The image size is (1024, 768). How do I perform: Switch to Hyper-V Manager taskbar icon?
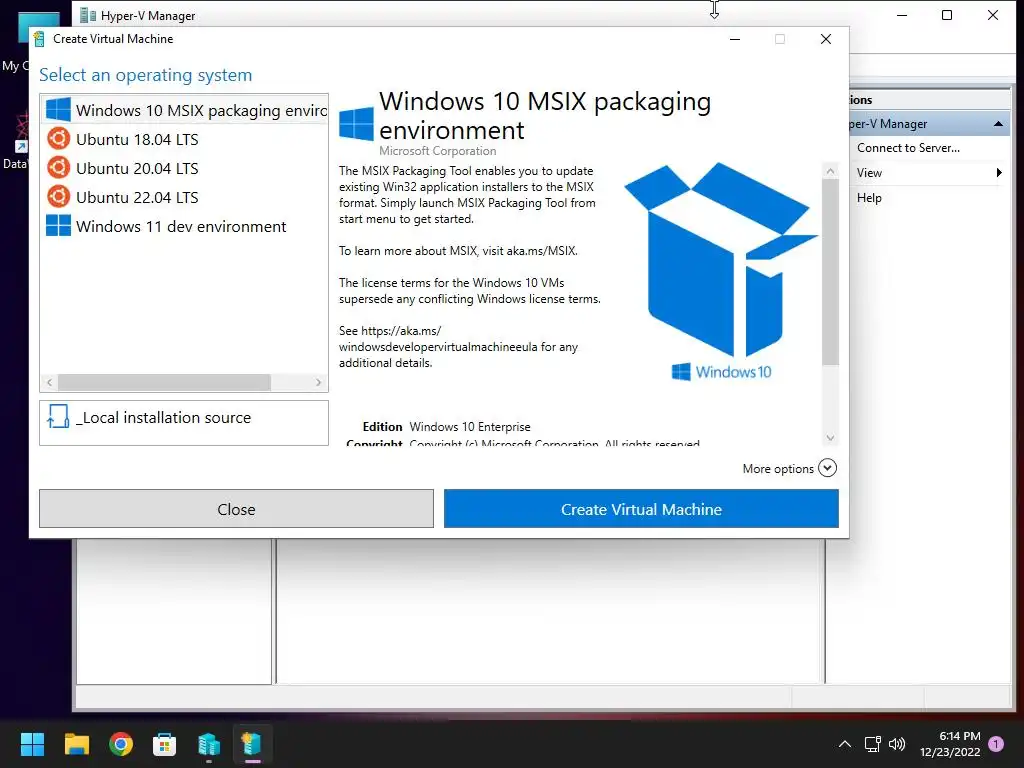click(209, 744)
